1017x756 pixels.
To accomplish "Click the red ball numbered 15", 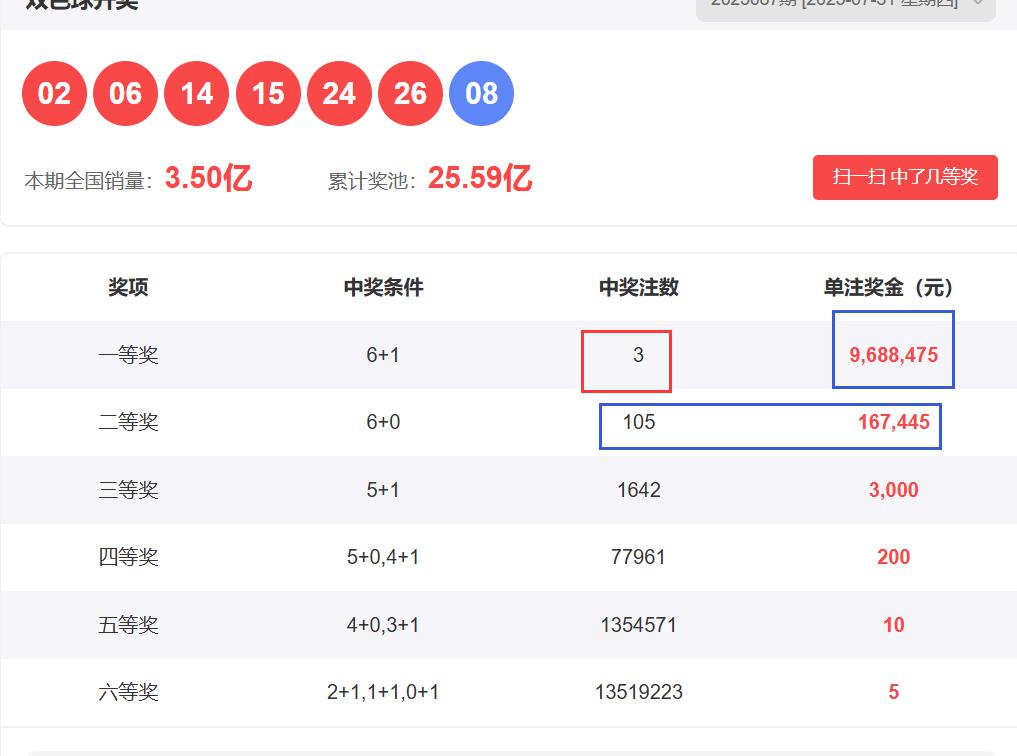I will pyautogui.click(x=268, y=94).
